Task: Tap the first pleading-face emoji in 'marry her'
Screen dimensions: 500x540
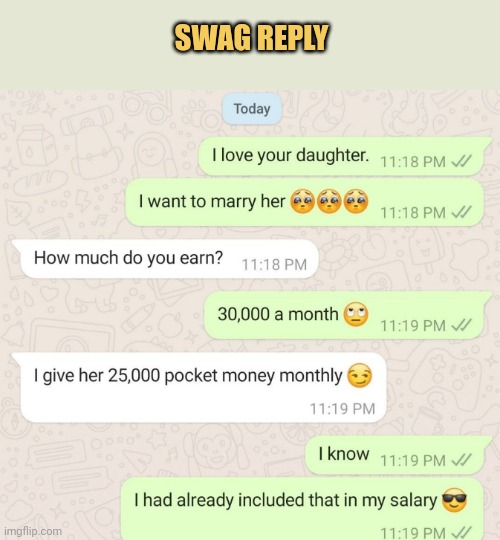Action: [x=302, y=201]
